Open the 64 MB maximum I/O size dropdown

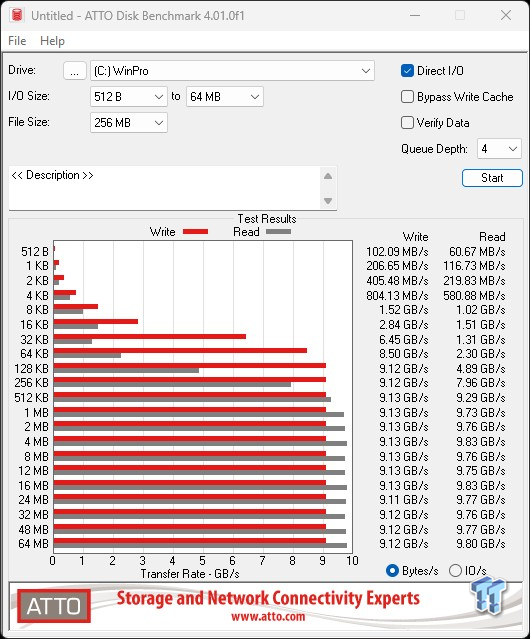coord(224,97)
